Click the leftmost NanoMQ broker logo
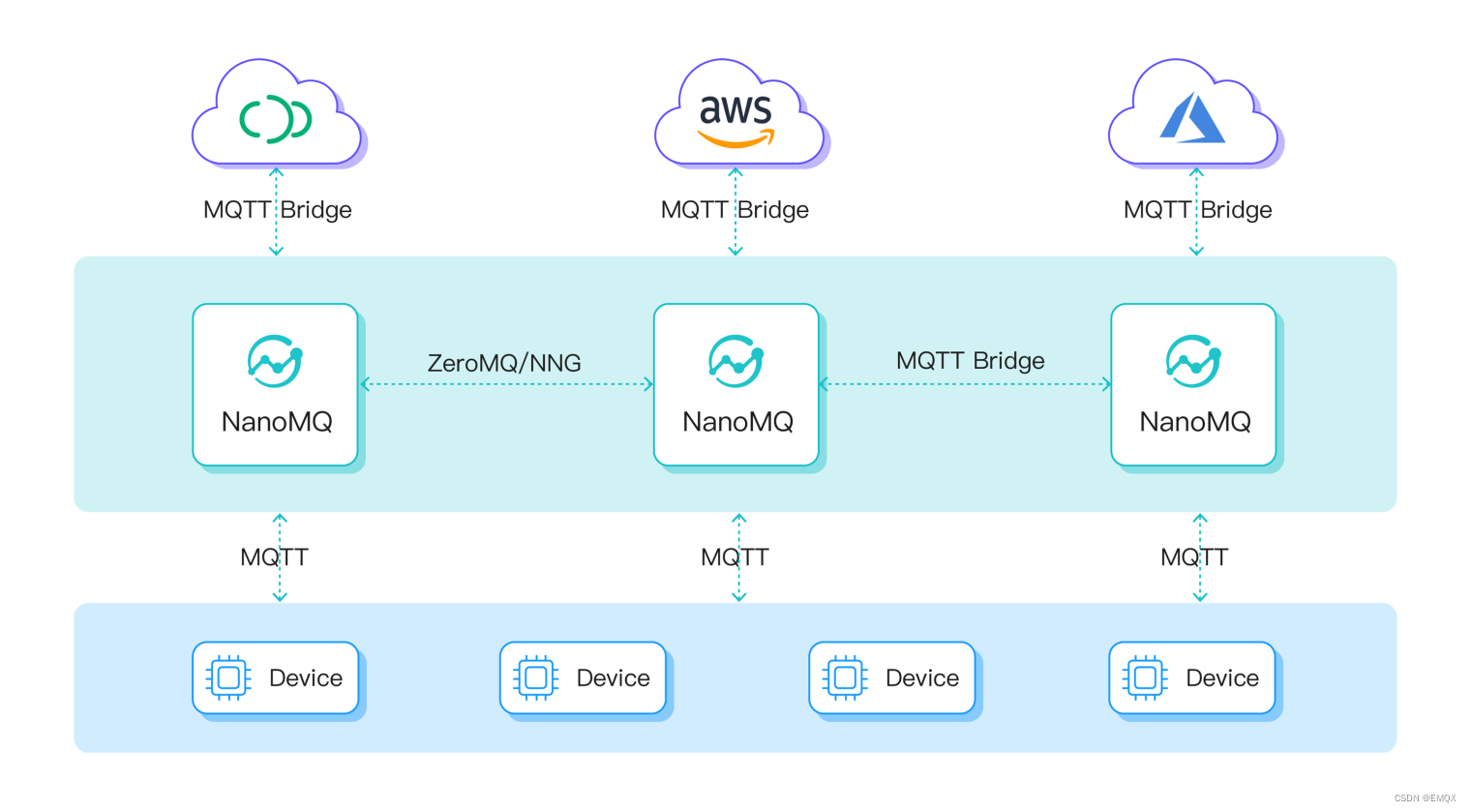This screenshot has height=812, width=1471. click(x=276, y=363)
